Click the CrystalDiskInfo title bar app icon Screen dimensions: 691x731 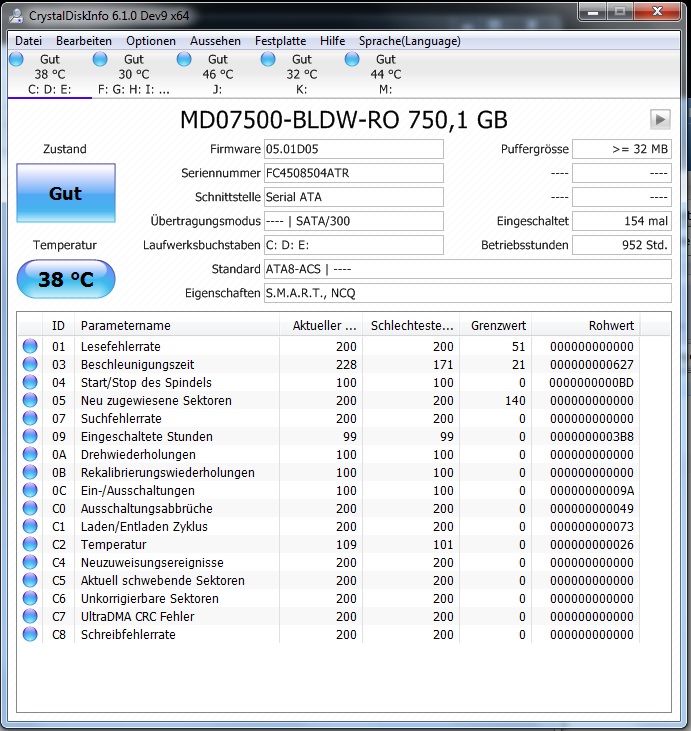(x=17, y=13)
